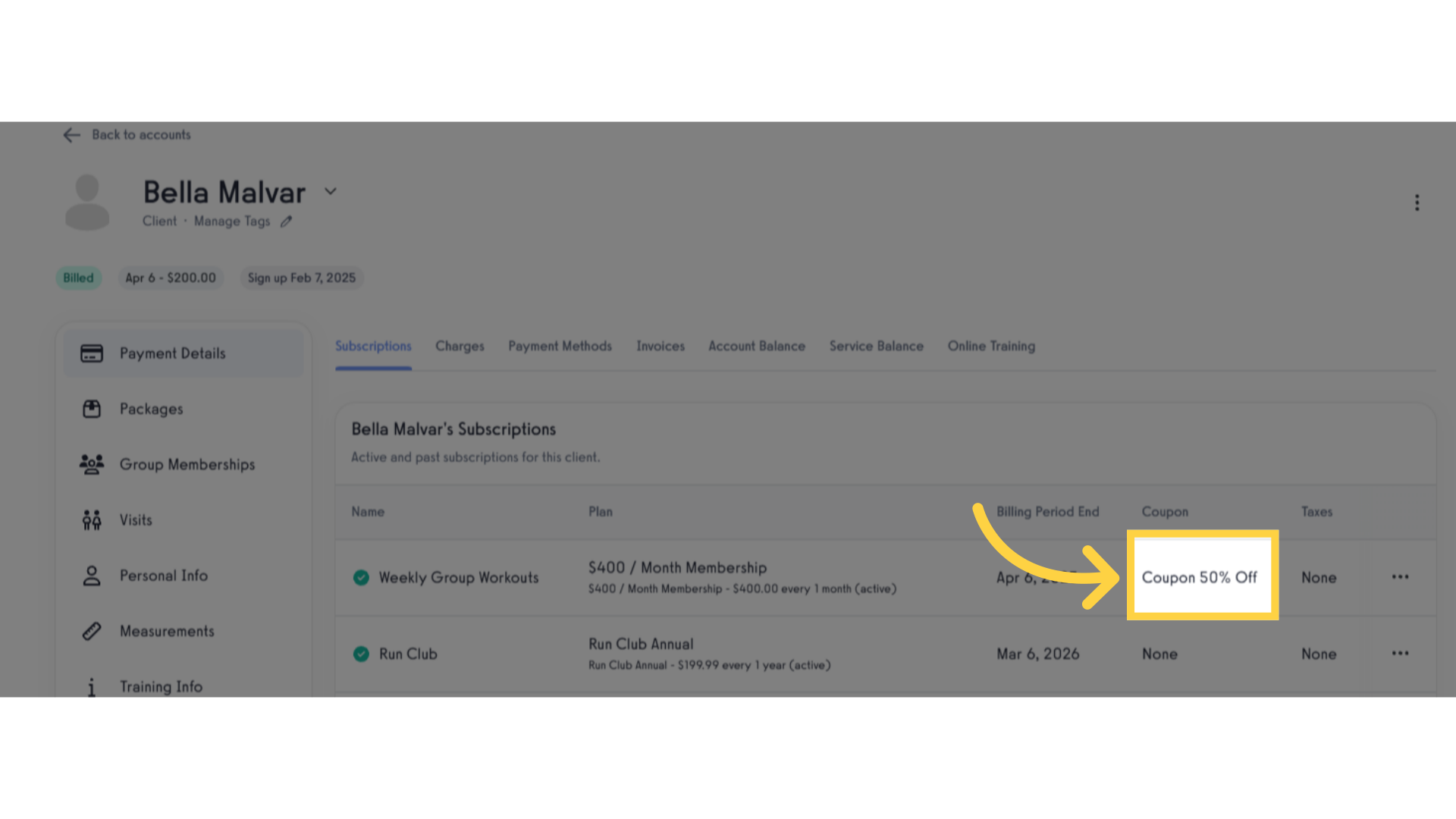Image resolution: width=1456 pixels, height=819 pixels.
Task: Click green check beside Run Club
Action: tap(361, 654)
